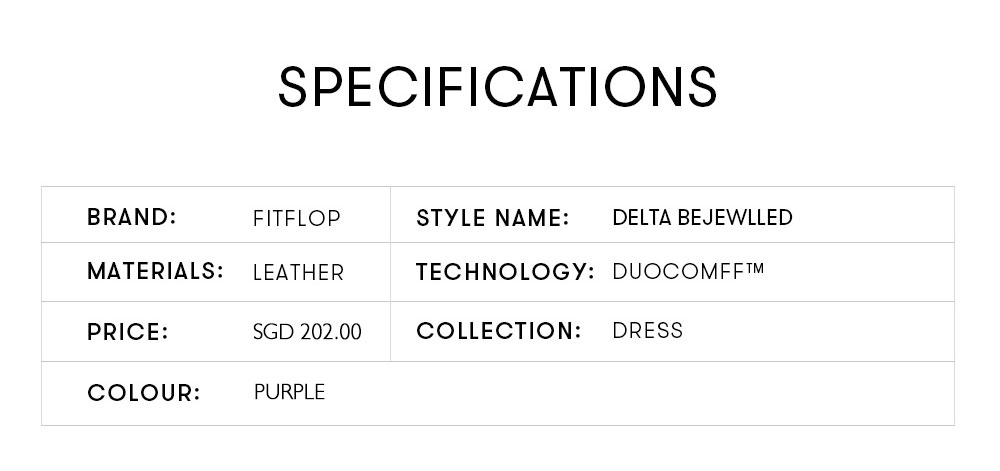Select the COLLECTION: label
The height and width of the screenshot is (471, 1000).
499,331
